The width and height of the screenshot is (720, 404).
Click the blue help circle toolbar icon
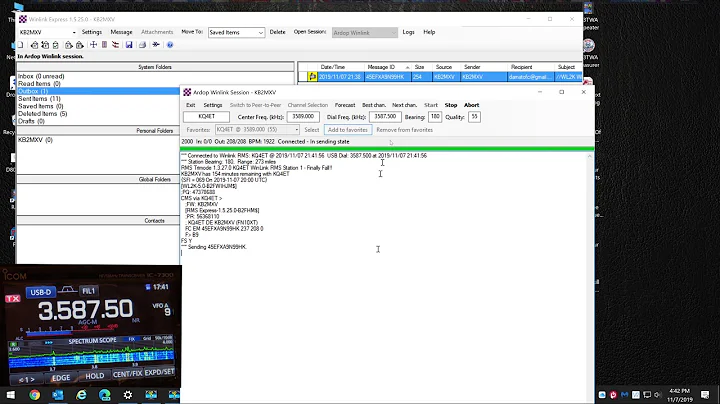170,45
